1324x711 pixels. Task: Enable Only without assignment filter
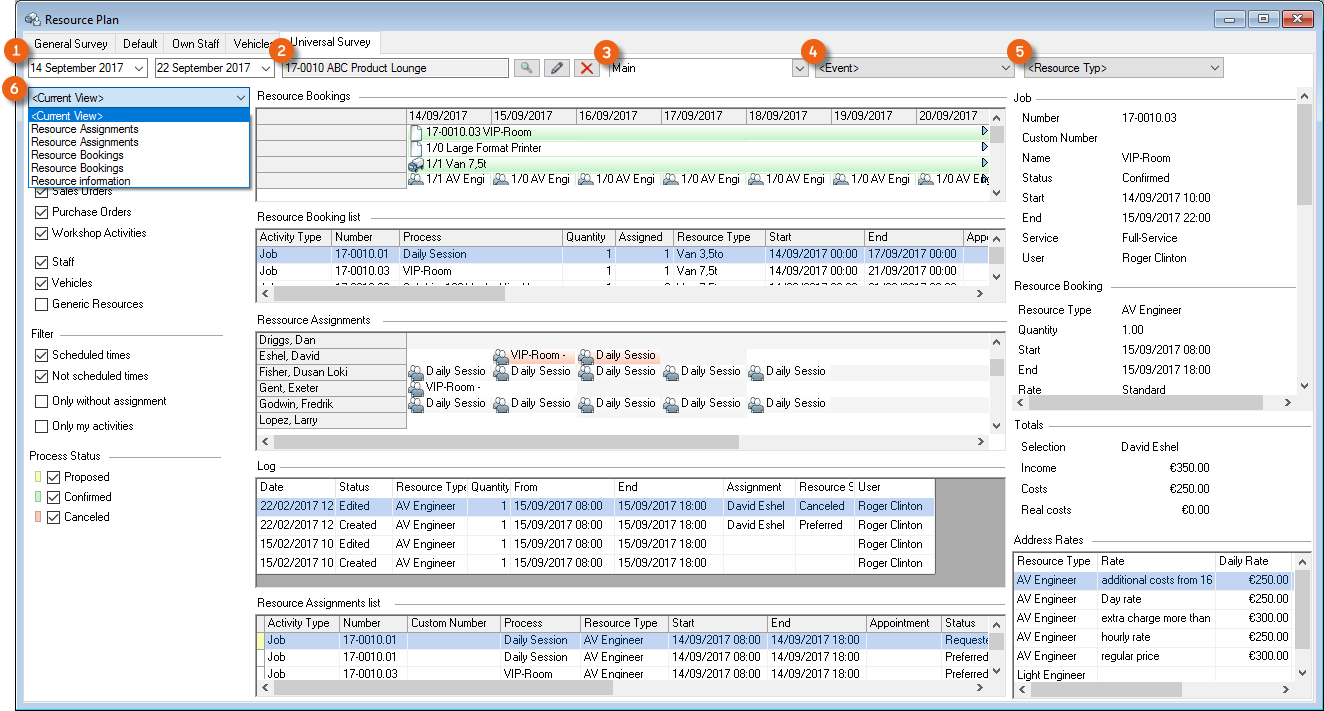click(x=42, y=401)
